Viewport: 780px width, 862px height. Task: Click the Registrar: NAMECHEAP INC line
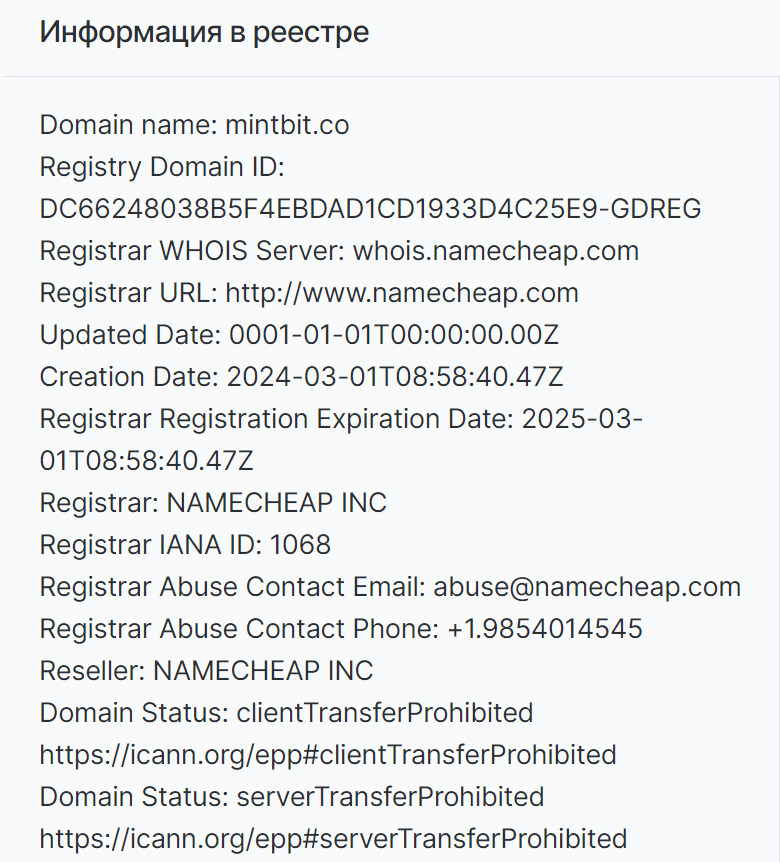pyautogui.click(x=213, y=503)
